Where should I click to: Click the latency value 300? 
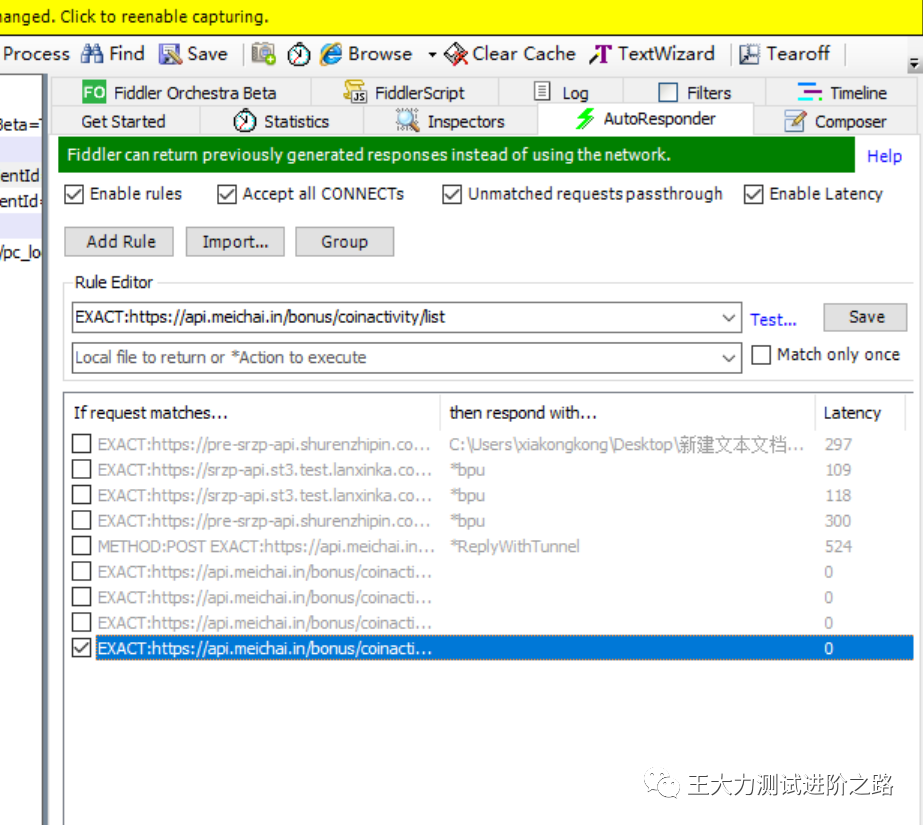coord(838,521)
